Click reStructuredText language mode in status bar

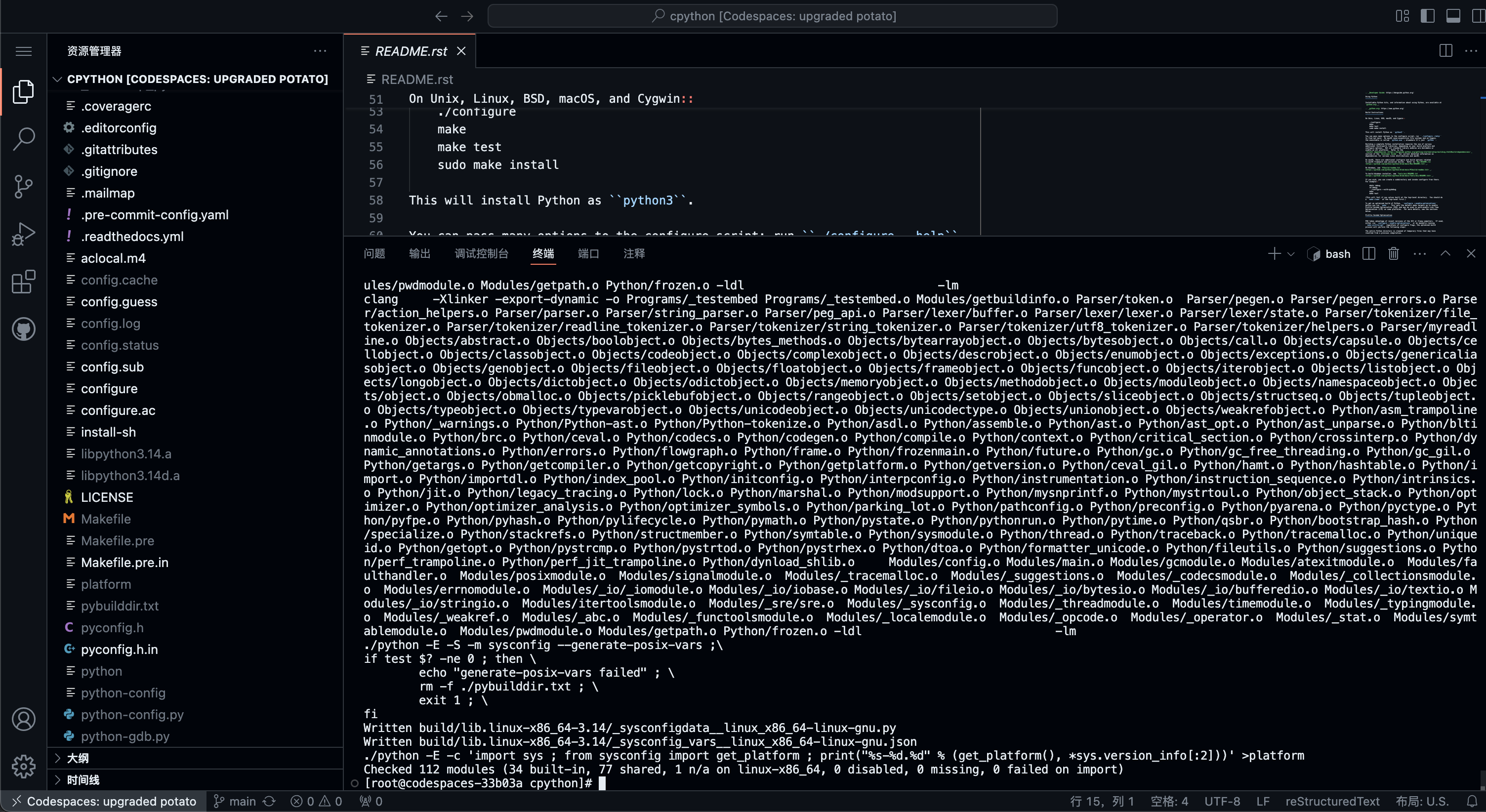coord(1332,801)
